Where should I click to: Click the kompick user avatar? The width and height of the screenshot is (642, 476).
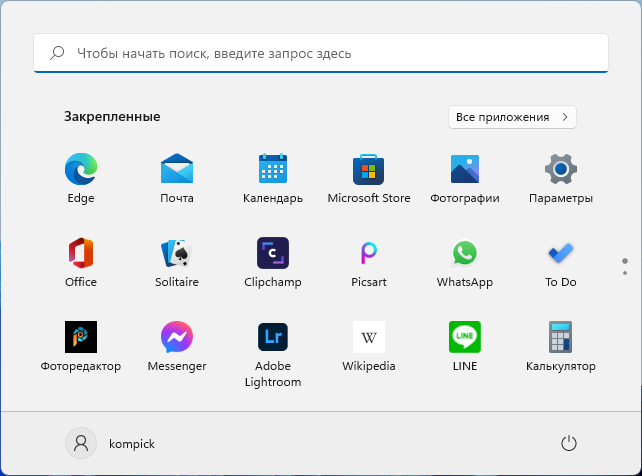pyautogui.click(x=81, y=443)
